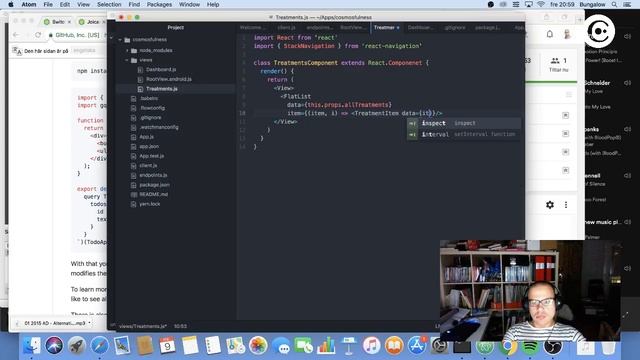Open the Find menu
Screen dimensions: 640x360
tap(134, 4)
